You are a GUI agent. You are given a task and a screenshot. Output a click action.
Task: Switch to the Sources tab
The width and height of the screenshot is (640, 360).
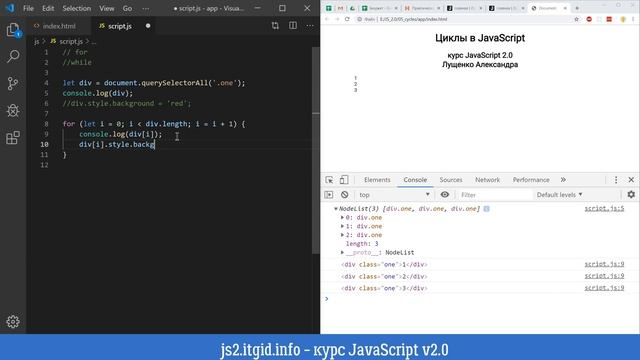451,180
